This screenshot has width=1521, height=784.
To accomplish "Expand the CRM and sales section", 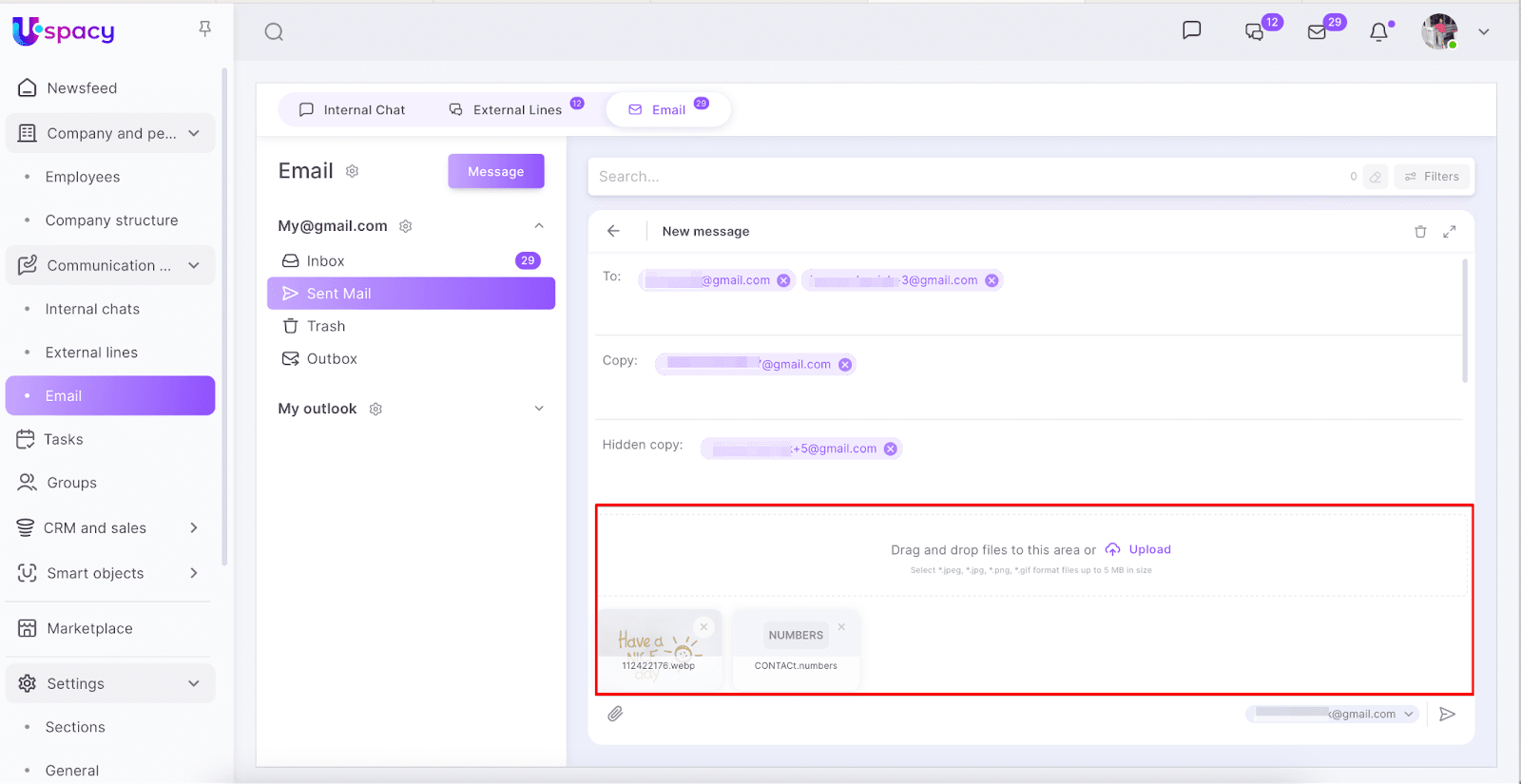I will [x=194, y=527].
